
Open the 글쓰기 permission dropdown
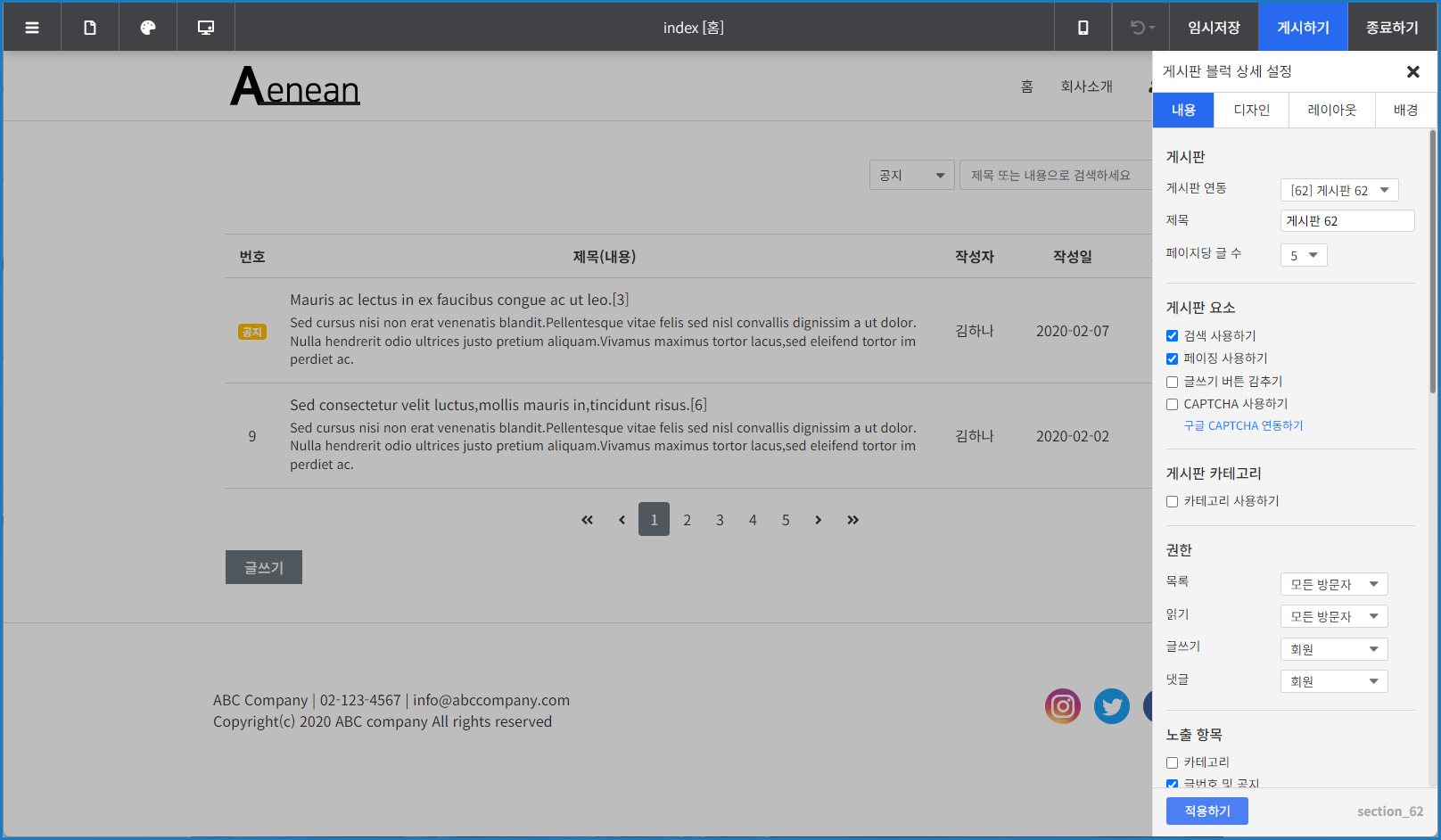(1333, 649)
